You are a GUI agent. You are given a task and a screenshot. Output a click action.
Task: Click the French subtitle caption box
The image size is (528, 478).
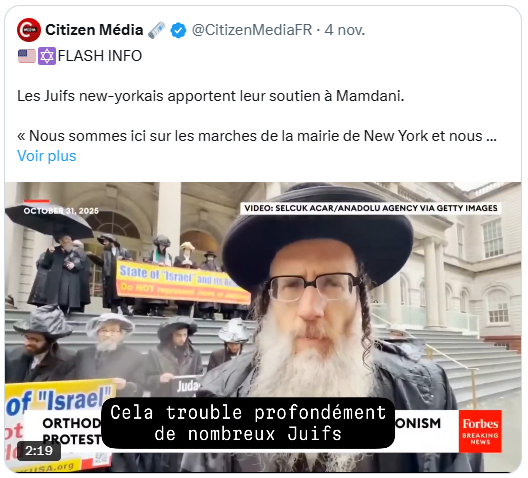[248, 423]
